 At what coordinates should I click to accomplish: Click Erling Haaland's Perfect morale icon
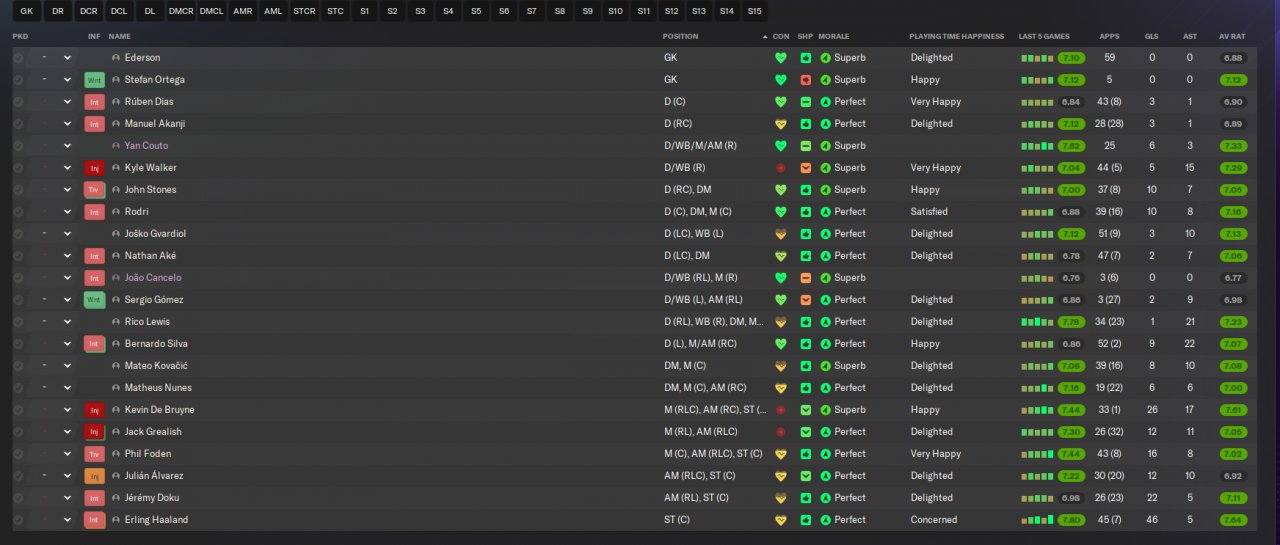[x=826, y=520]
